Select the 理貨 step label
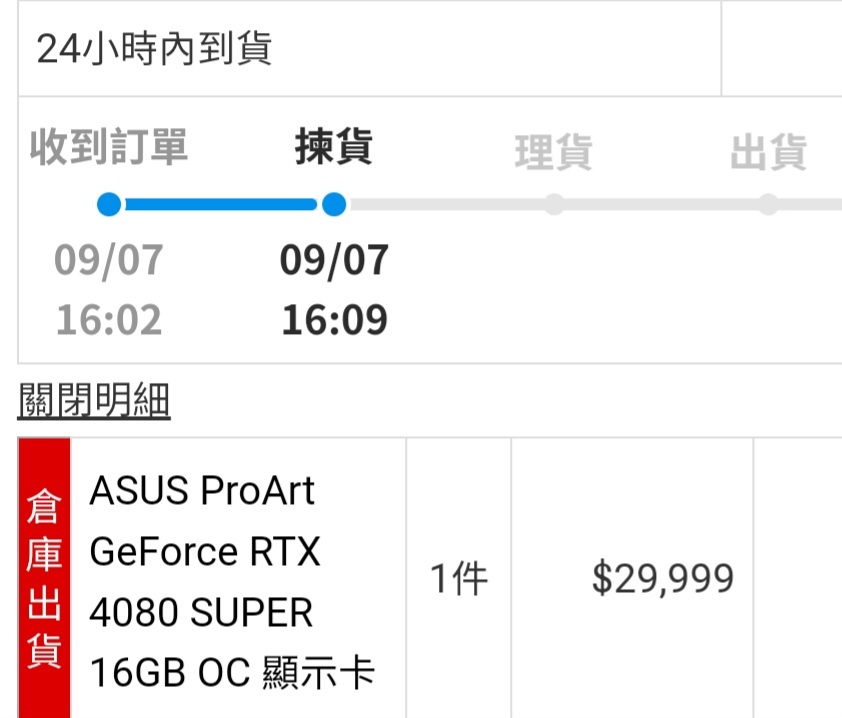Image resolution: width=842 pixels, height=718 pixels. tap(554, 153)
